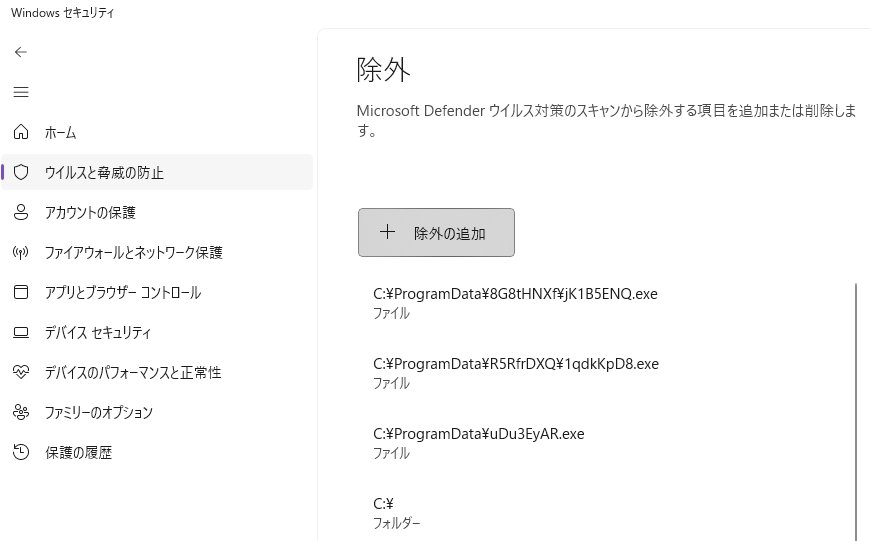
Task: Open 保護の履歴 from the sidebar
Action: click(78, 453)
